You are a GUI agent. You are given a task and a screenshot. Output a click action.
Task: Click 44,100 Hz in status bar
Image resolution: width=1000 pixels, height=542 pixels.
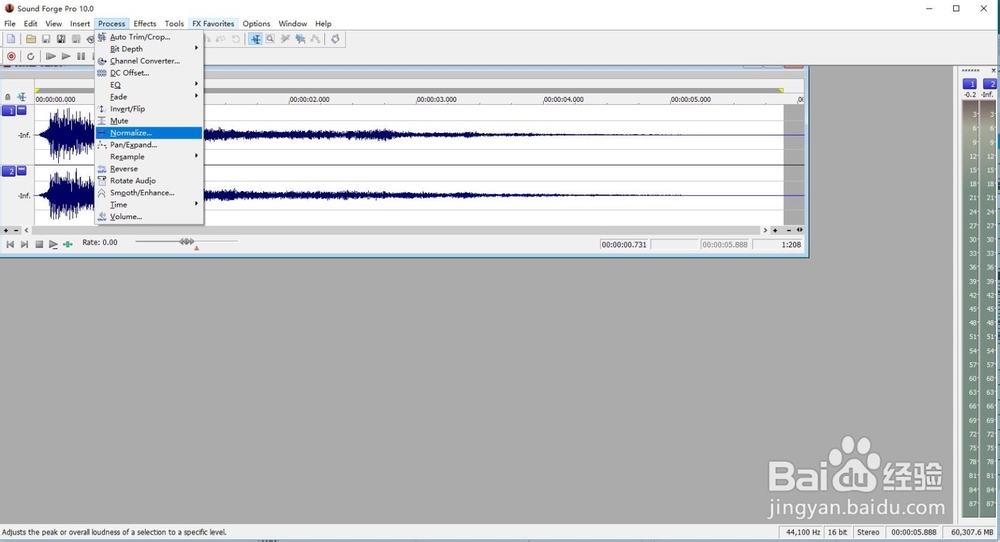pyautogui.click(x=803, y=532)
